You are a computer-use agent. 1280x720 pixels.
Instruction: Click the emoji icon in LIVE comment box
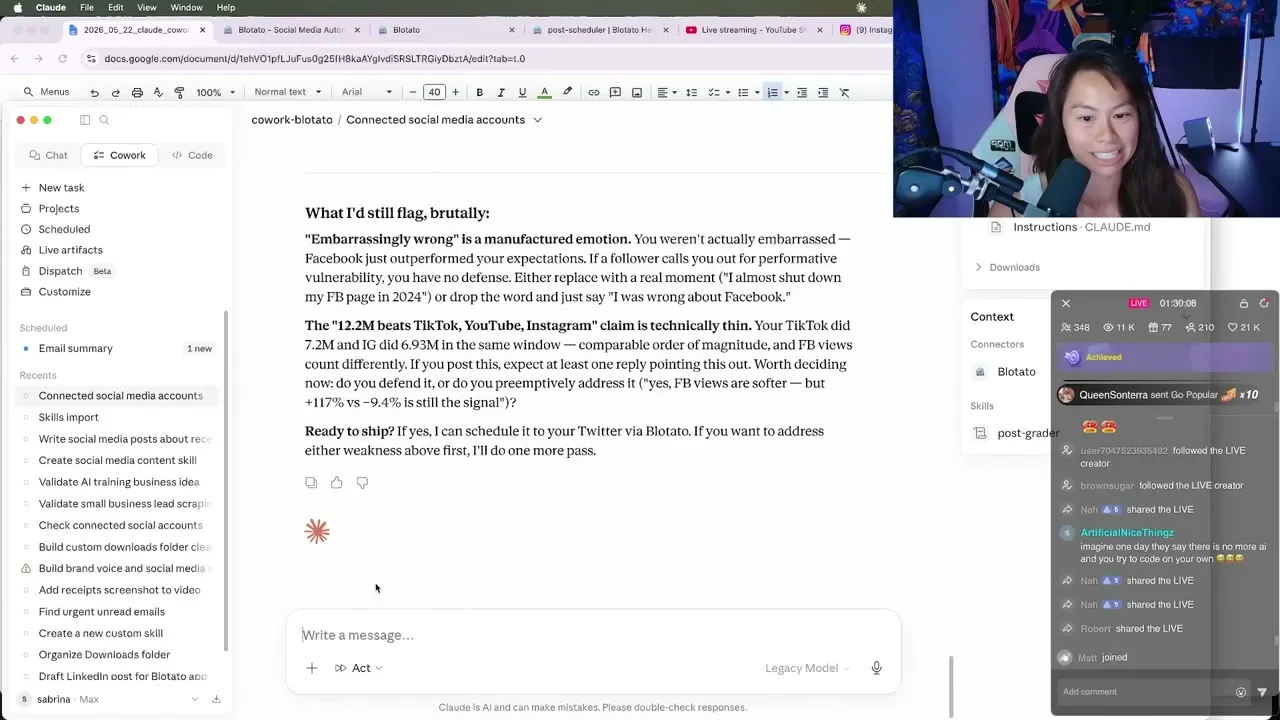(1241, 692)
